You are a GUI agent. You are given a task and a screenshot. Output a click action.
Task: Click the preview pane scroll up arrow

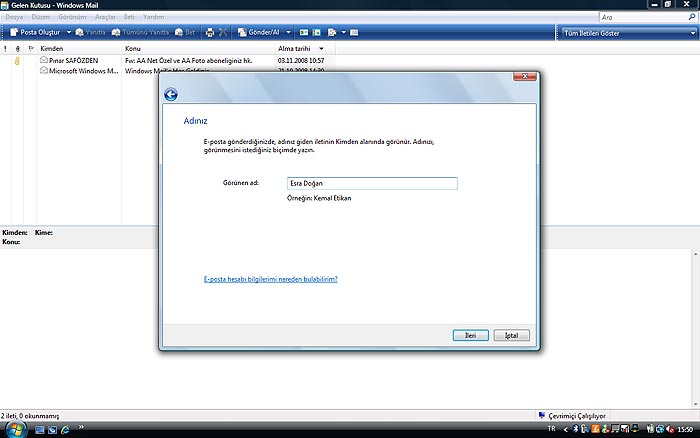coord(696,254)
